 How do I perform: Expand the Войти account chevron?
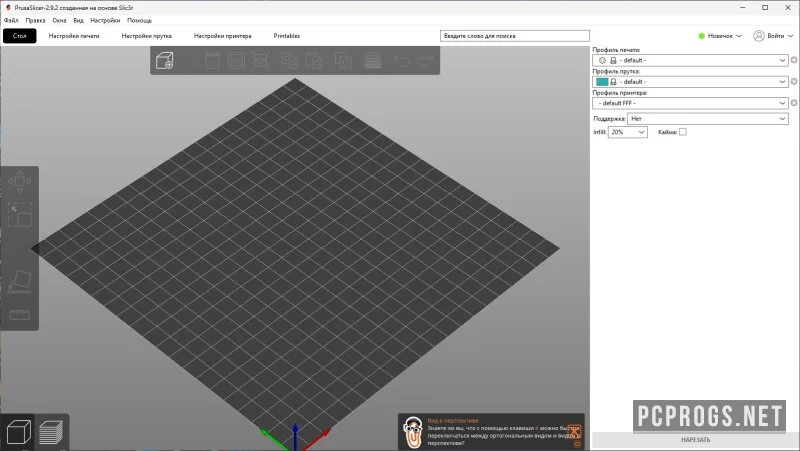790,36
